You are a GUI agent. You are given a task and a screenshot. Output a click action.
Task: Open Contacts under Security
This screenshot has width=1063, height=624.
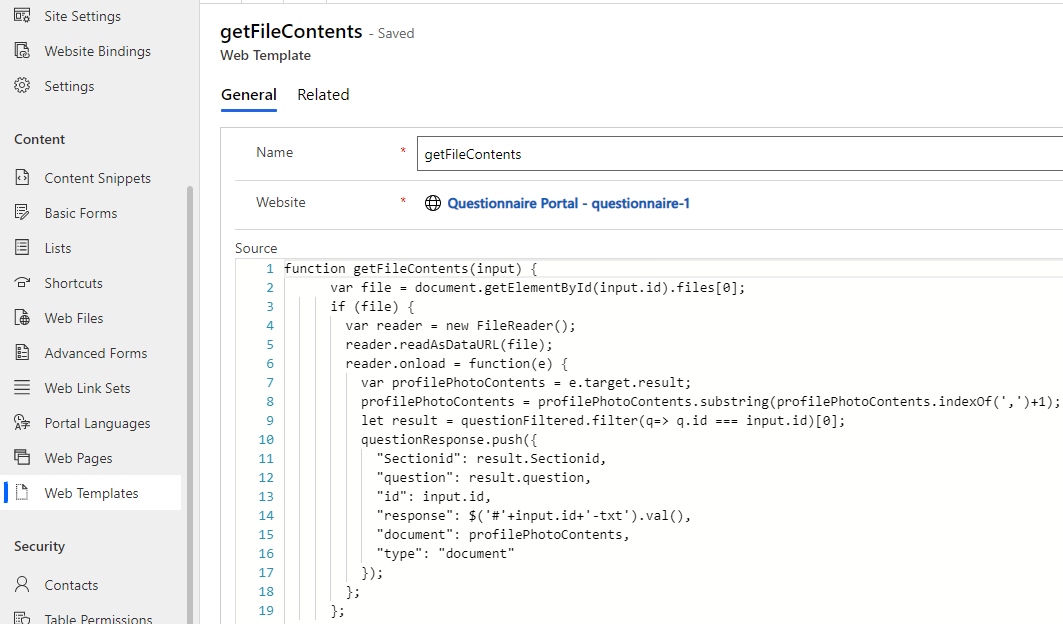click(x=70, y=584)
